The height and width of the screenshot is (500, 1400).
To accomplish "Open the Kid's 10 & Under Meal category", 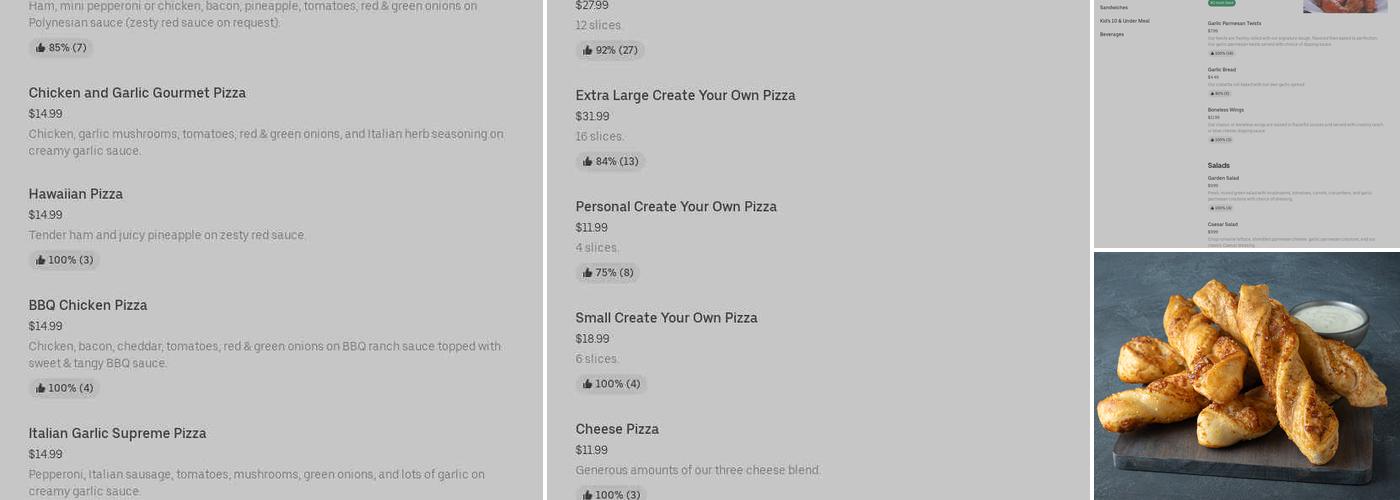I will click(x=1124, y=21).
